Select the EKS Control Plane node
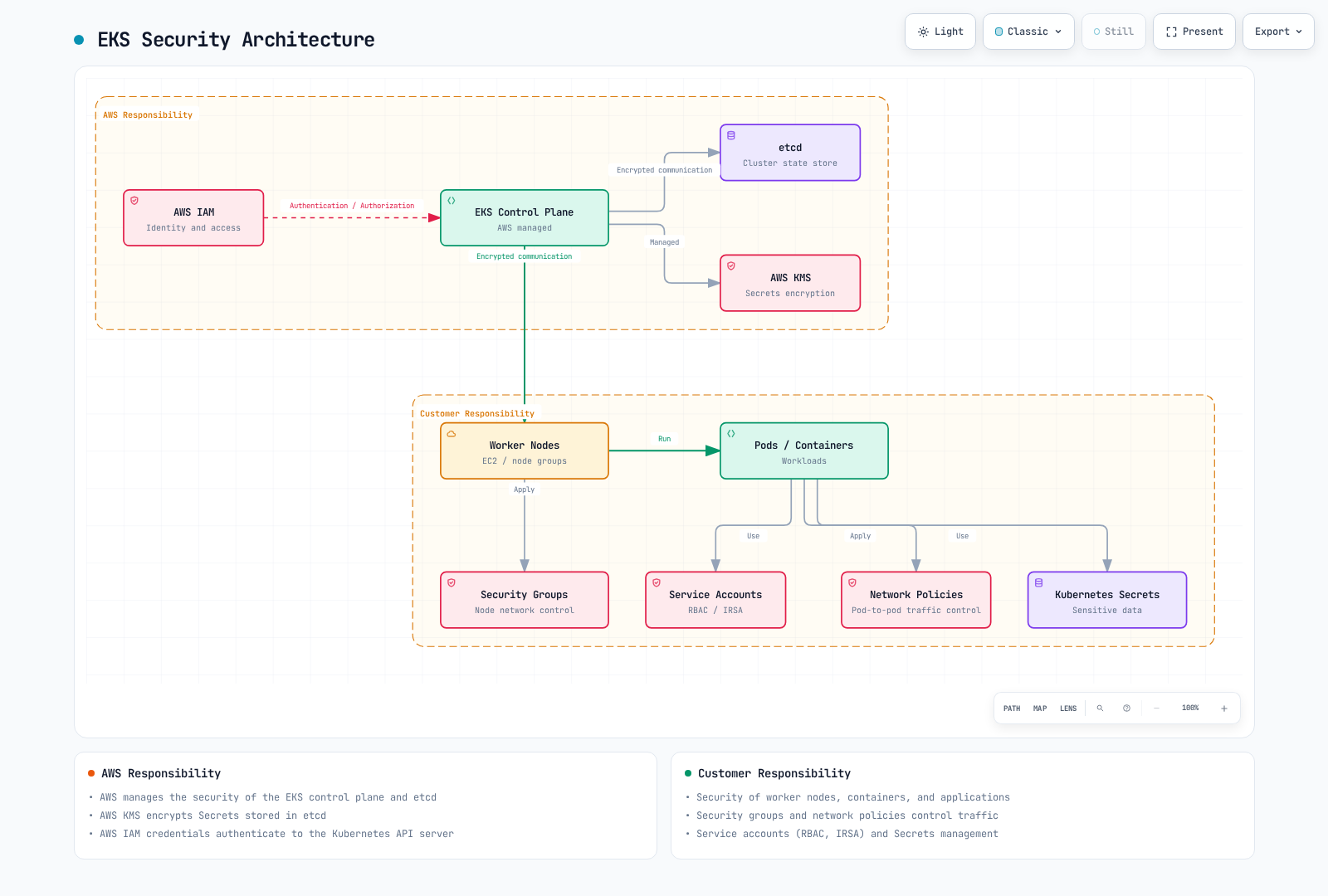The width and height of the screenshot is (1328, 896). click(x=525, y=218)
